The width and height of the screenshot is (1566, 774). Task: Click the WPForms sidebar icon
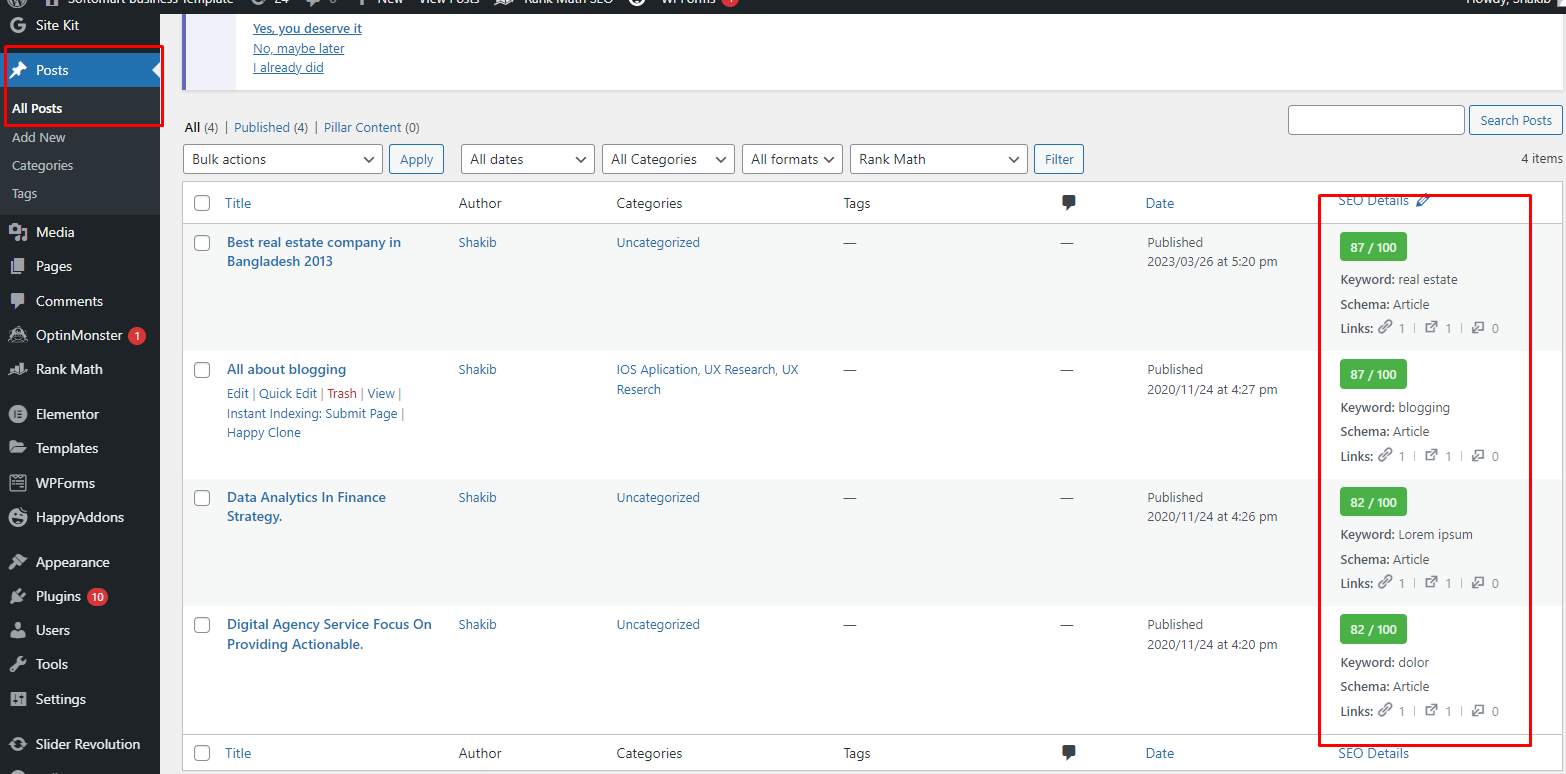(x=18, y=483)
